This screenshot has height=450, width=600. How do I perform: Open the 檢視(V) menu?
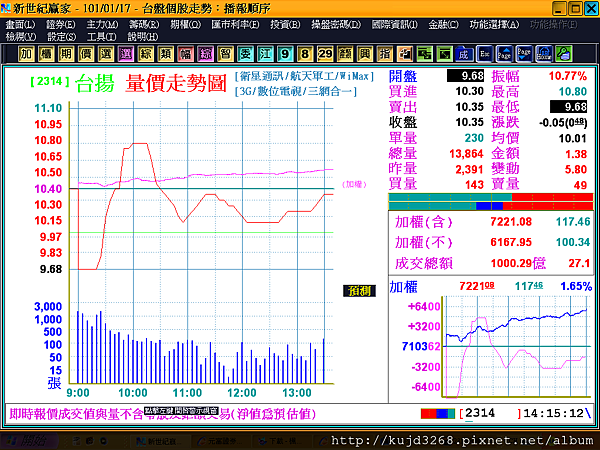21,37
